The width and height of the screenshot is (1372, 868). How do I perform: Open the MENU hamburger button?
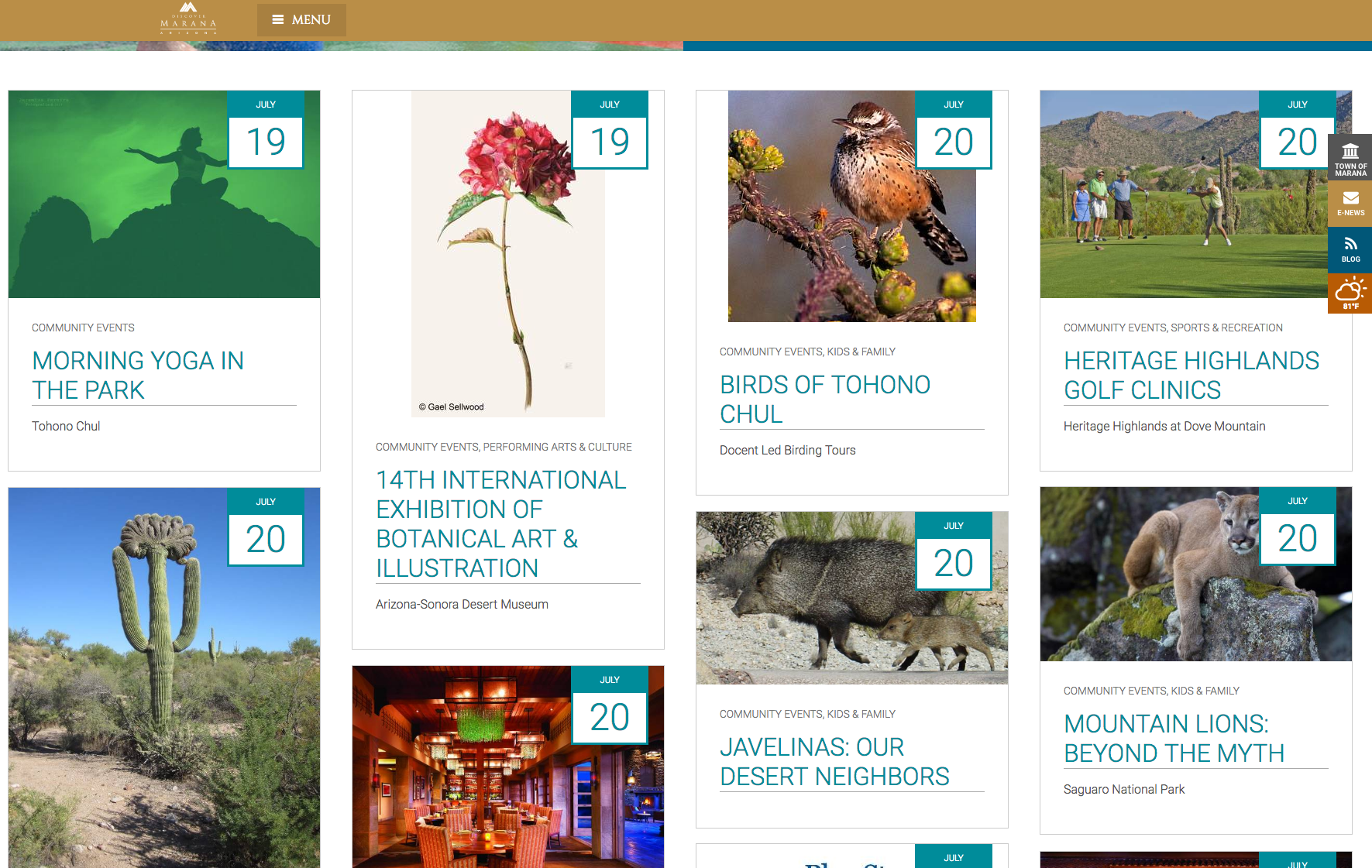click(x=301, y=20)
